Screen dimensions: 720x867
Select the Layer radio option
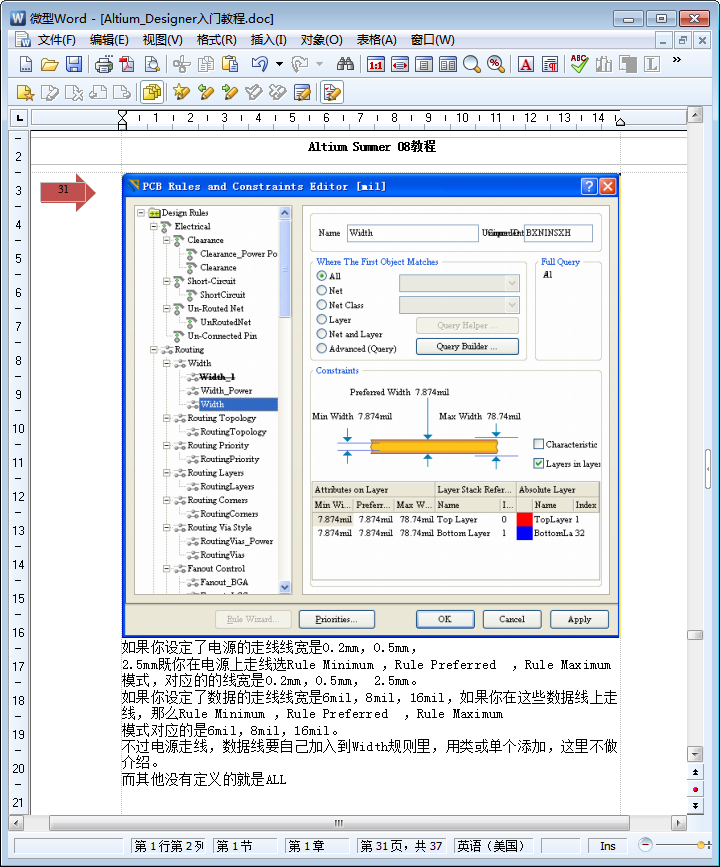pos(321,320)
